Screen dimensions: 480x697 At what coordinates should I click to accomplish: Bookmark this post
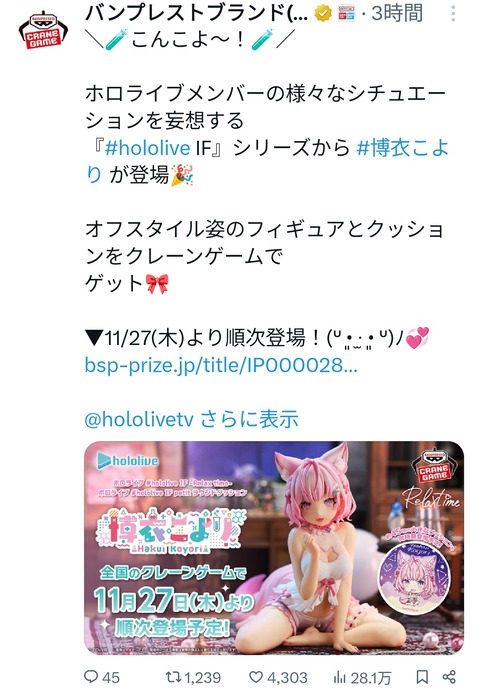click(x=422, y=677)
